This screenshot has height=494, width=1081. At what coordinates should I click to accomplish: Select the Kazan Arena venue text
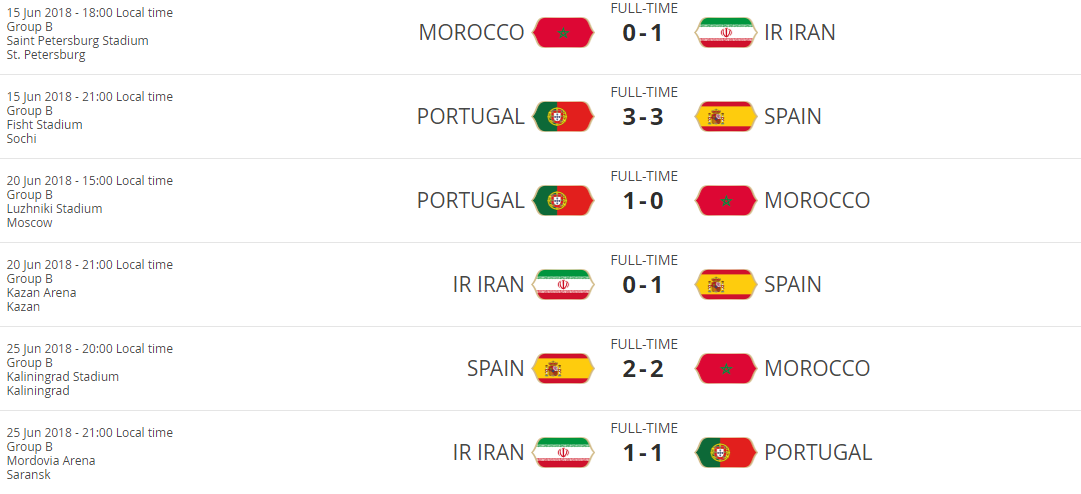tap(41, 293)
